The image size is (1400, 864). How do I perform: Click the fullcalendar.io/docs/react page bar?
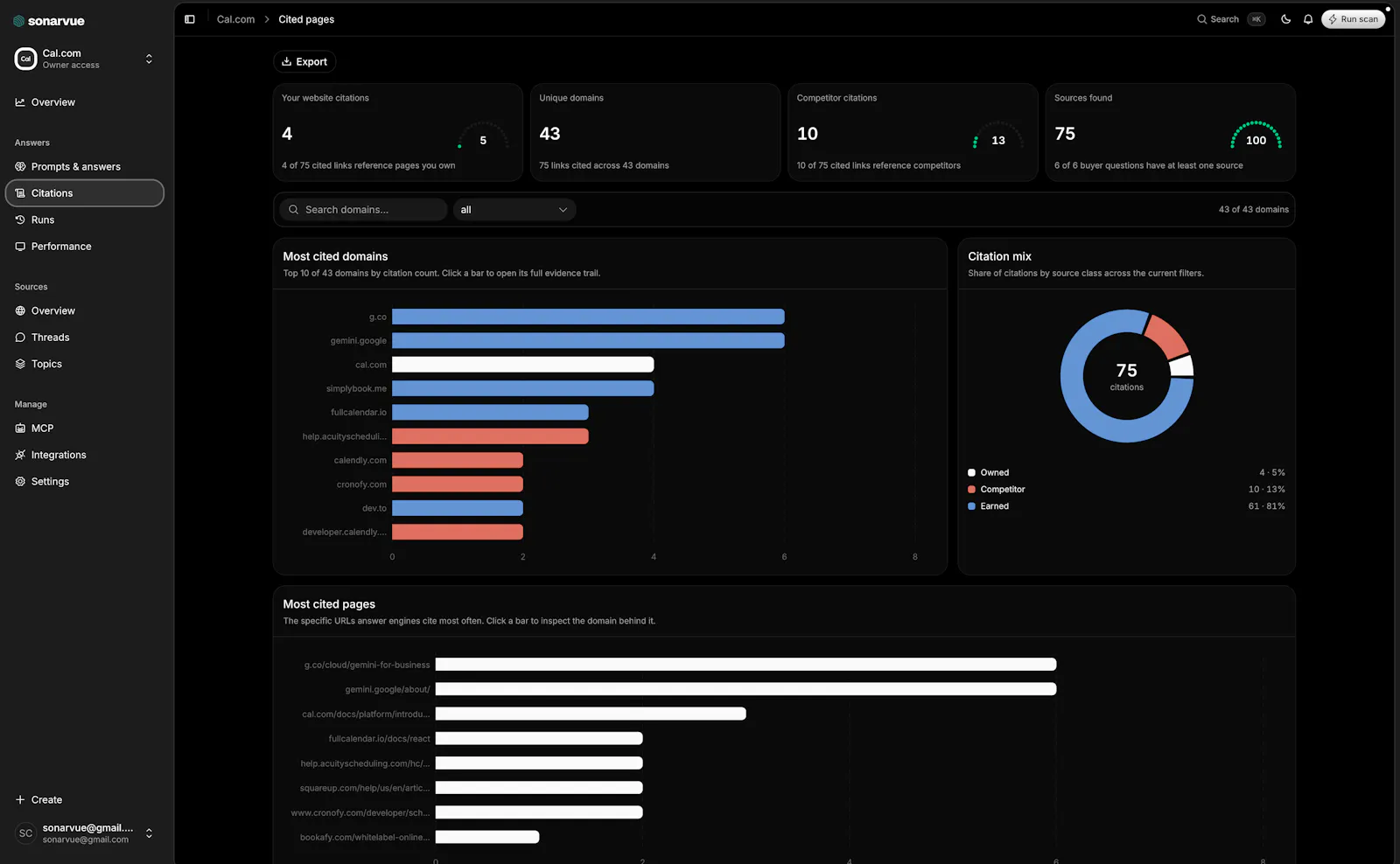[x=539, y=738]
